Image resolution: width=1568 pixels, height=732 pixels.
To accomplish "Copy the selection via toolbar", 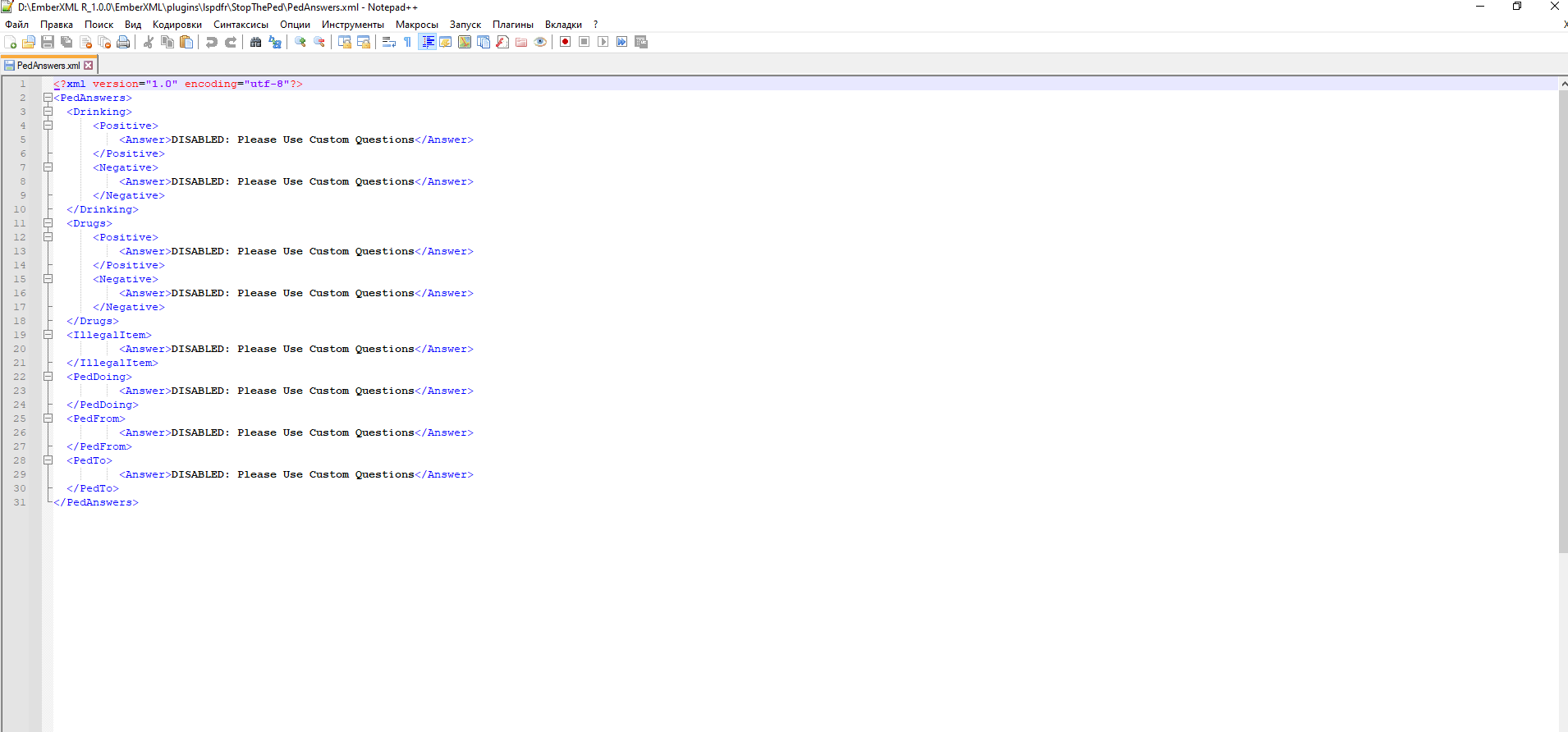I will 167,42.
